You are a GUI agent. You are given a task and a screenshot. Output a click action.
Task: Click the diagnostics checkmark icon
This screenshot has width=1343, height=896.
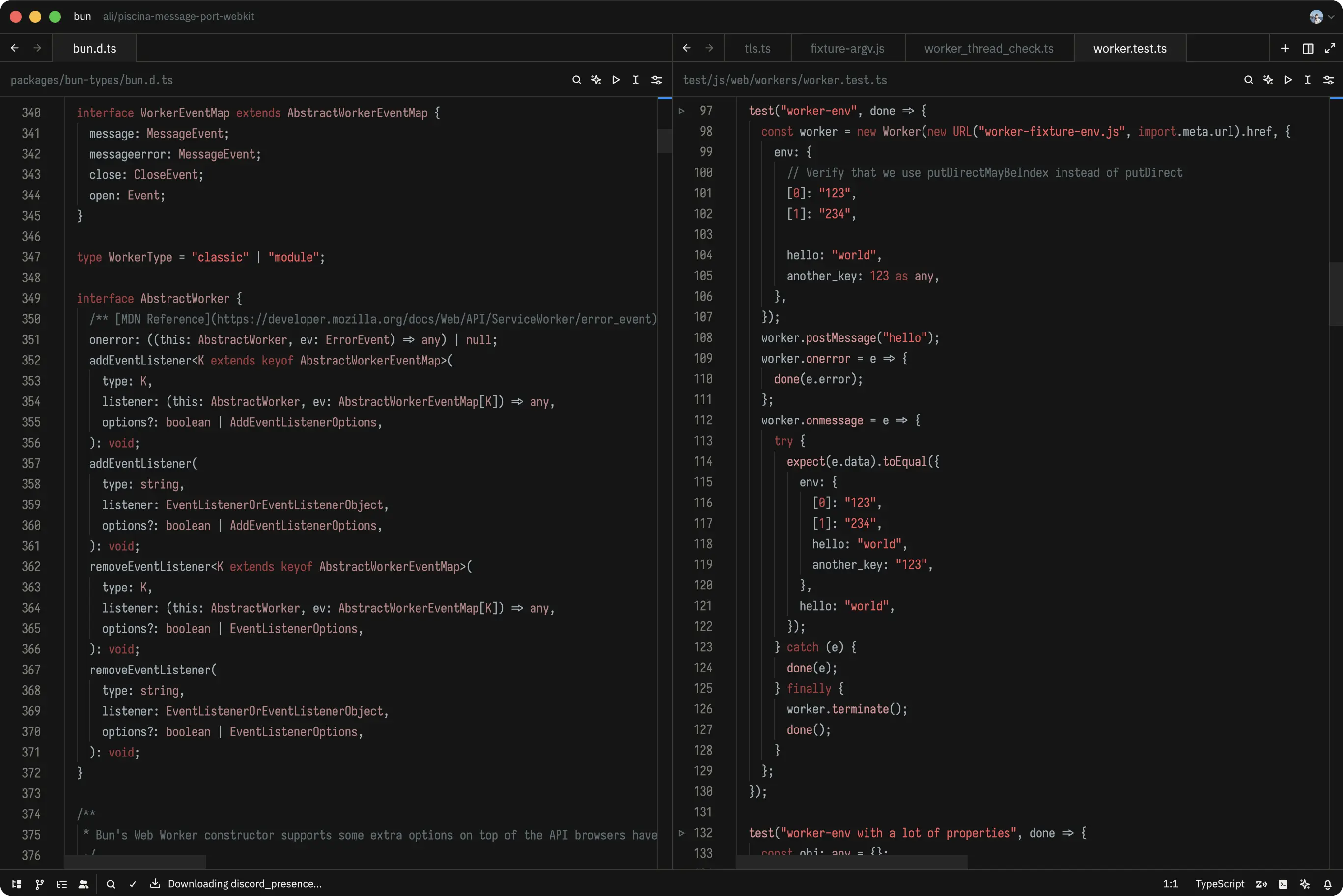133,883
